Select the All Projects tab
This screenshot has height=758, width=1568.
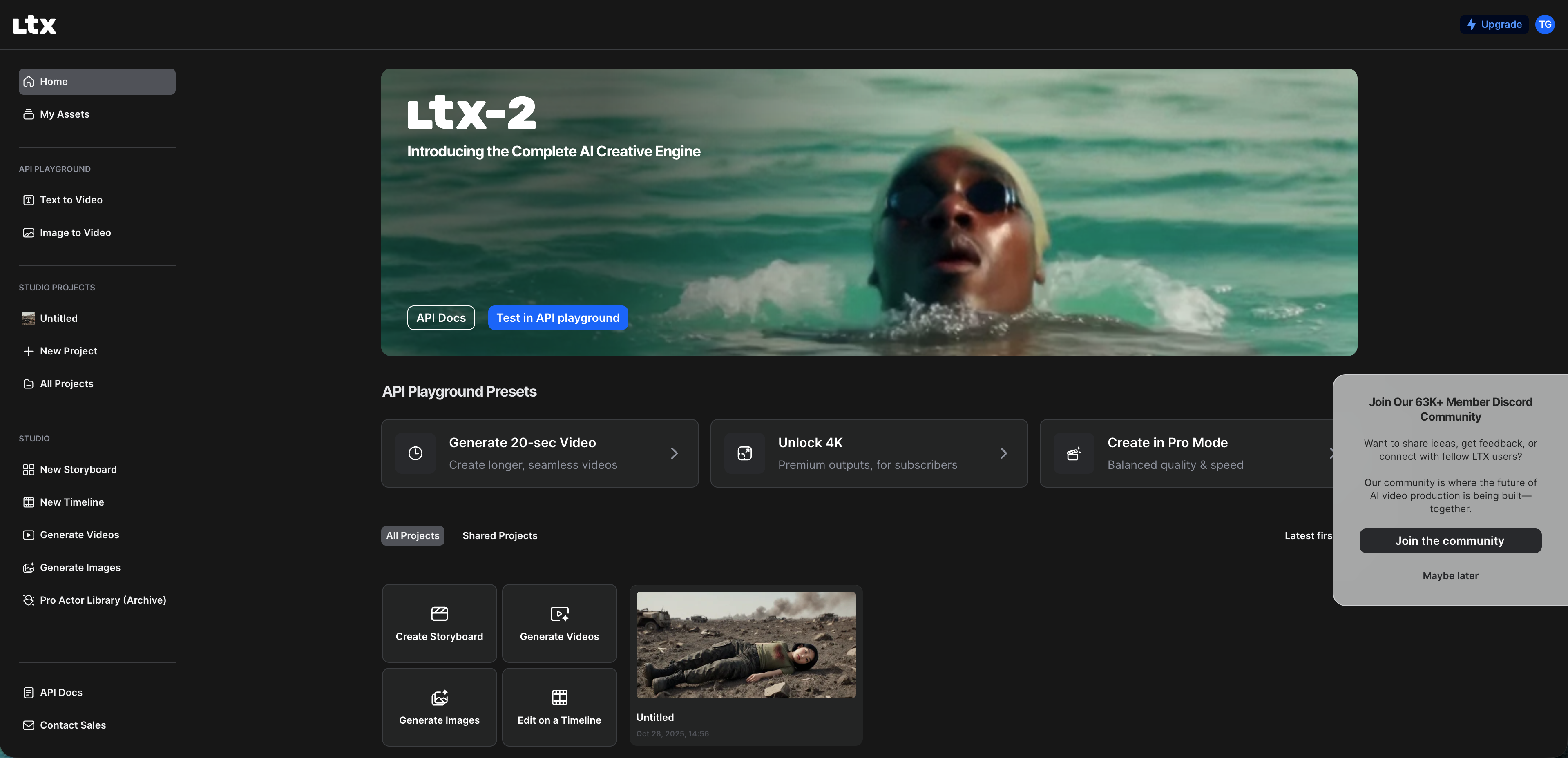pos(412,536)
